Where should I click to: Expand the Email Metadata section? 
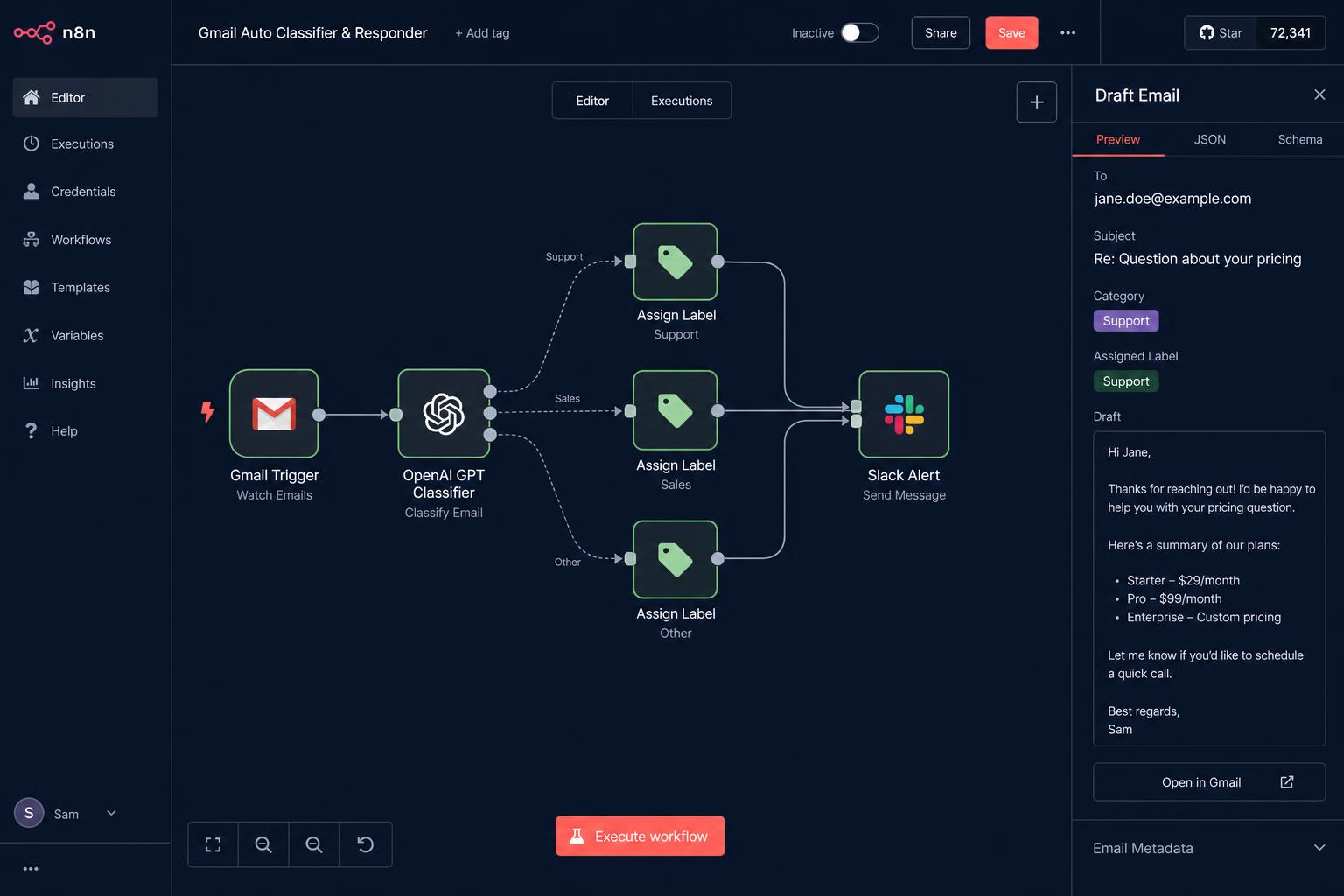click(x=1208, y=848)
